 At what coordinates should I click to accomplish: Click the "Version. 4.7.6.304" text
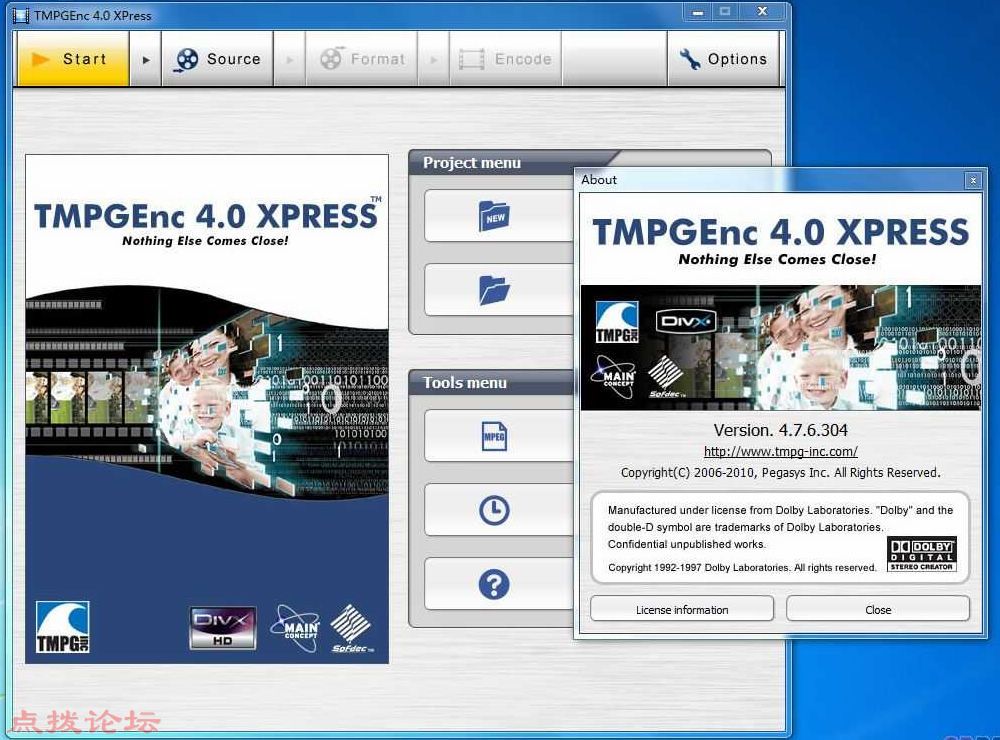[x=781, y=430]
